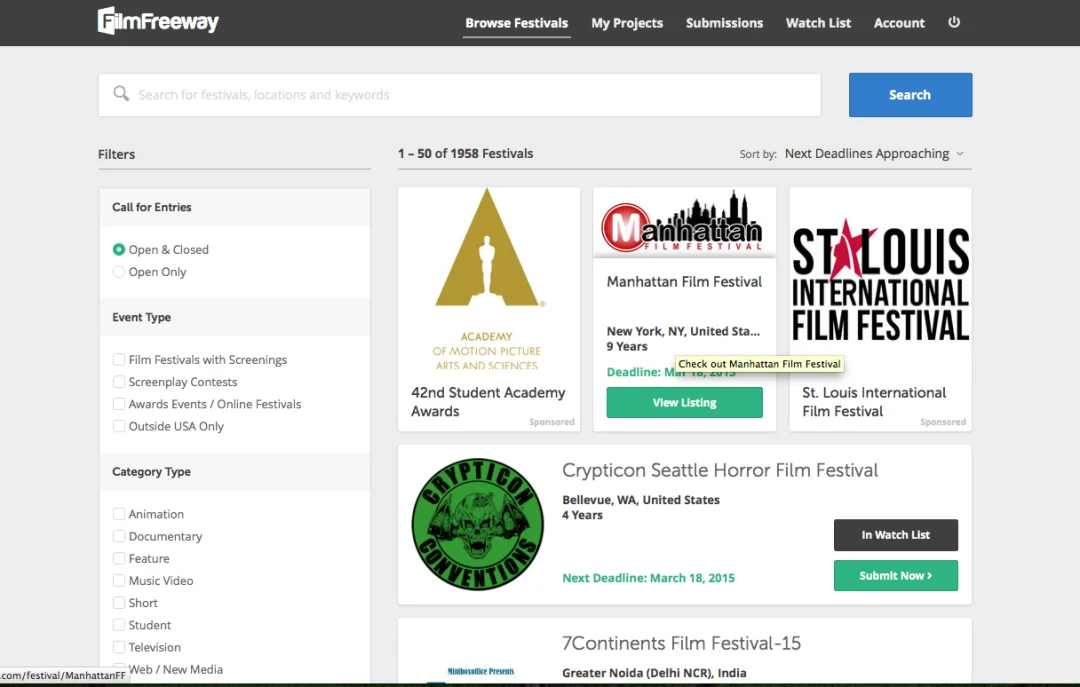Select Open Only radio option
The width and height of the screenshot is (1080, 687).
tap(118, 271)
